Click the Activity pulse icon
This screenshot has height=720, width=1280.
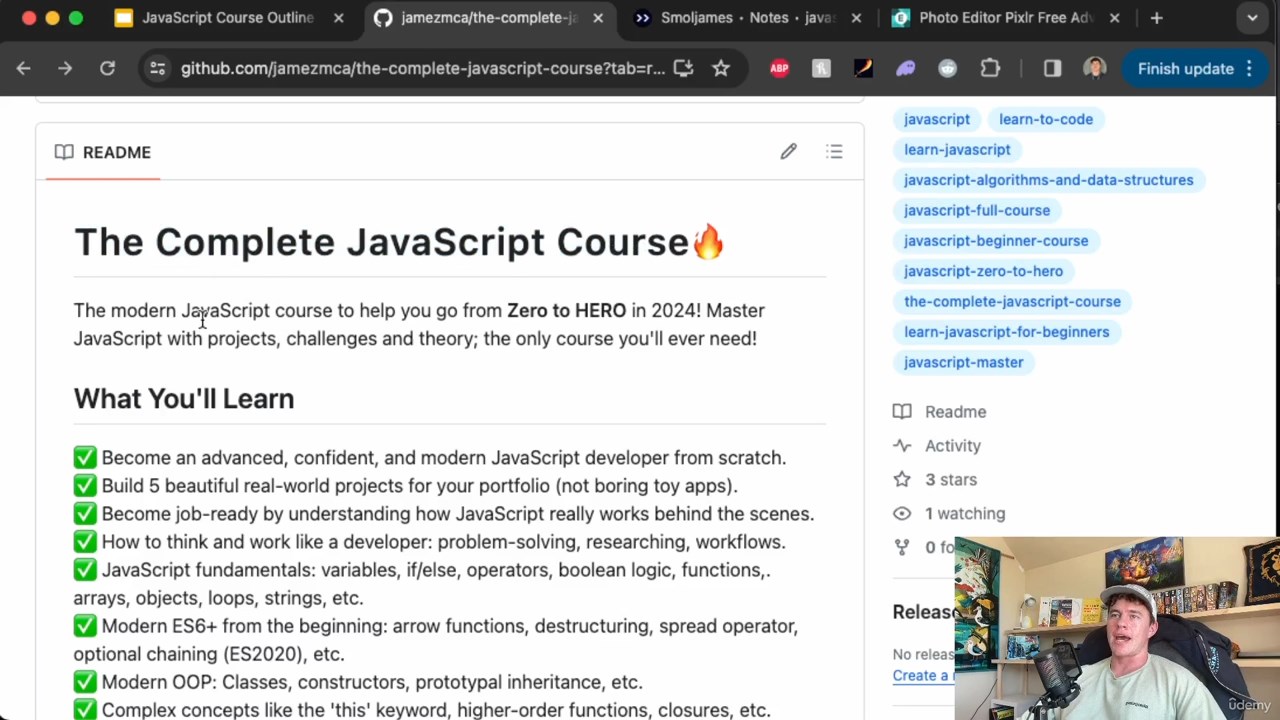(x=902, y=445)
